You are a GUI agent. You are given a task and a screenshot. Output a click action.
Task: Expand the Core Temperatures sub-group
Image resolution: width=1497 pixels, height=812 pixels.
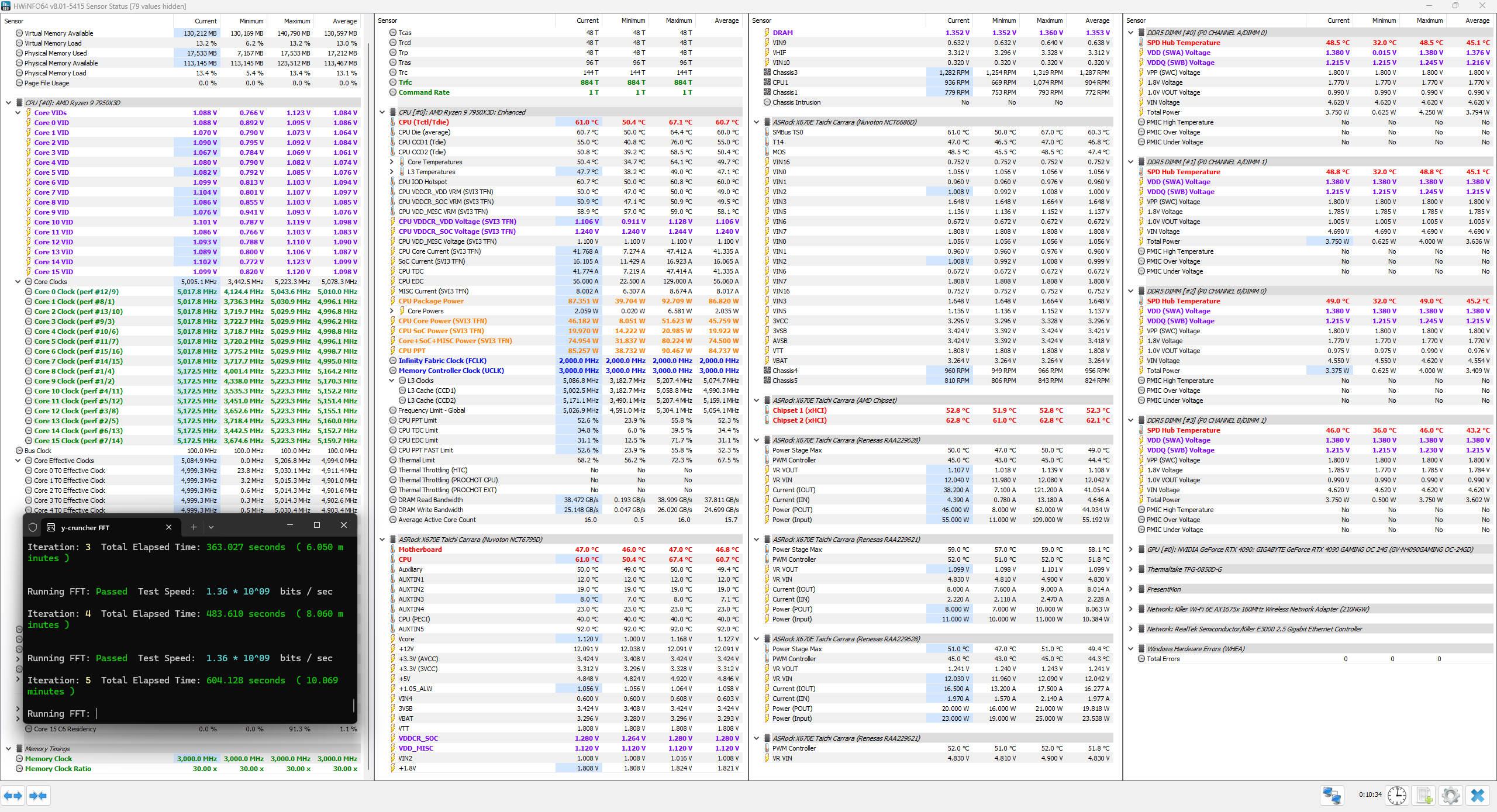(x=392, y=162)
